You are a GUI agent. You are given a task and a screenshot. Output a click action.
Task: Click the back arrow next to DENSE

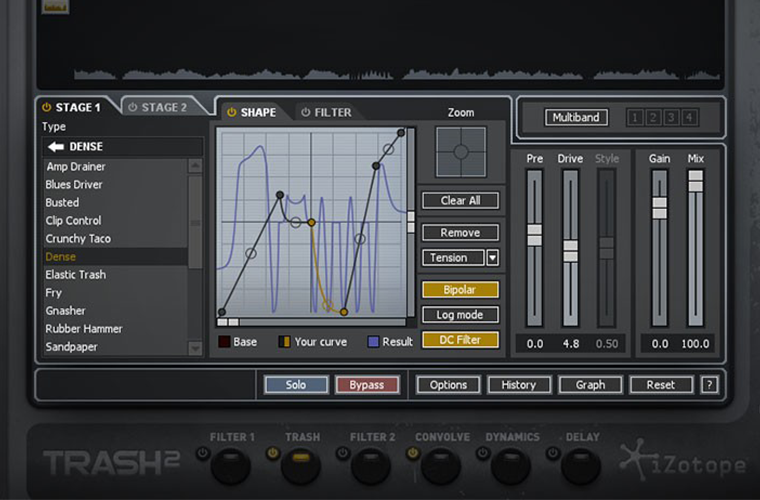56,146
